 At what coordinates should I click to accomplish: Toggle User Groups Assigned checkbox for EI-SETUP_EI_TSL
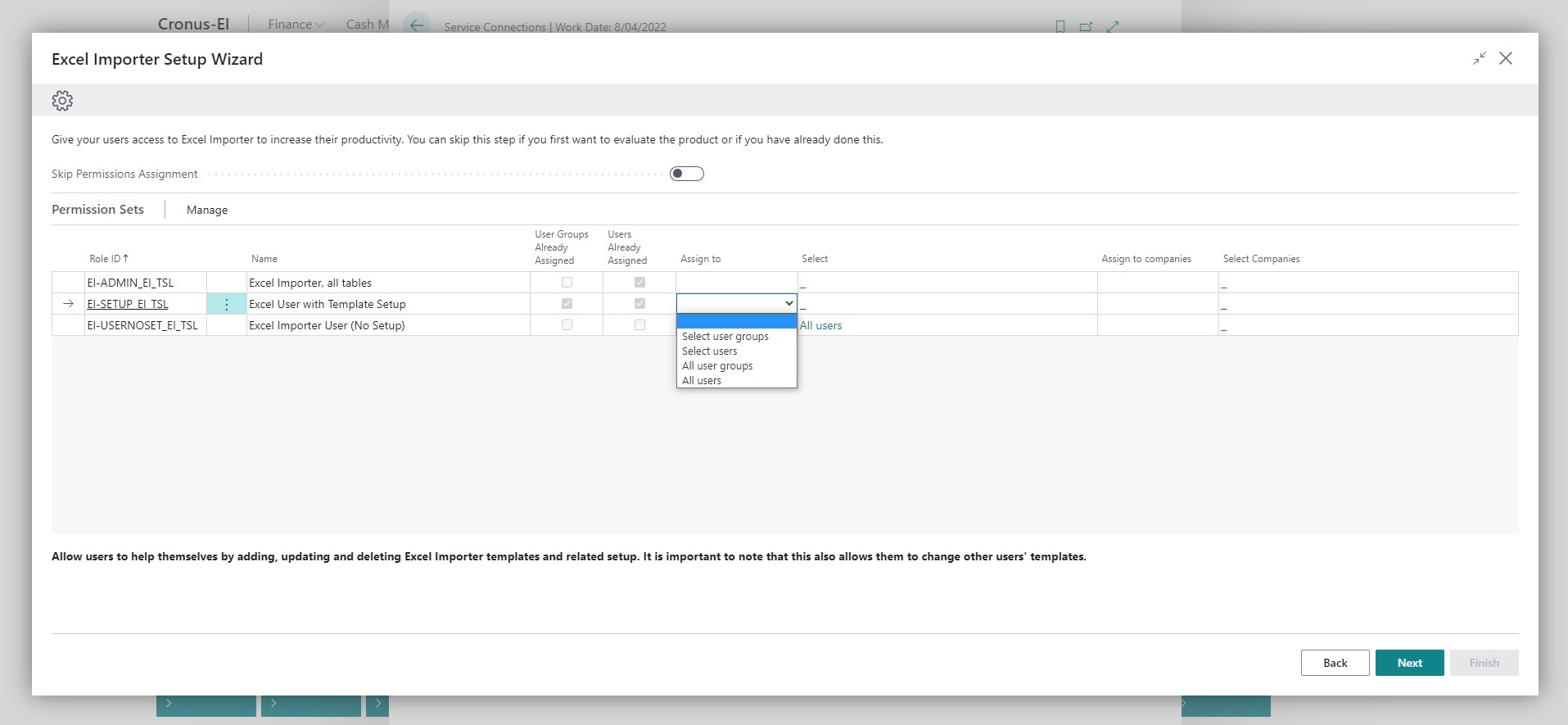(x=567, y=304)
